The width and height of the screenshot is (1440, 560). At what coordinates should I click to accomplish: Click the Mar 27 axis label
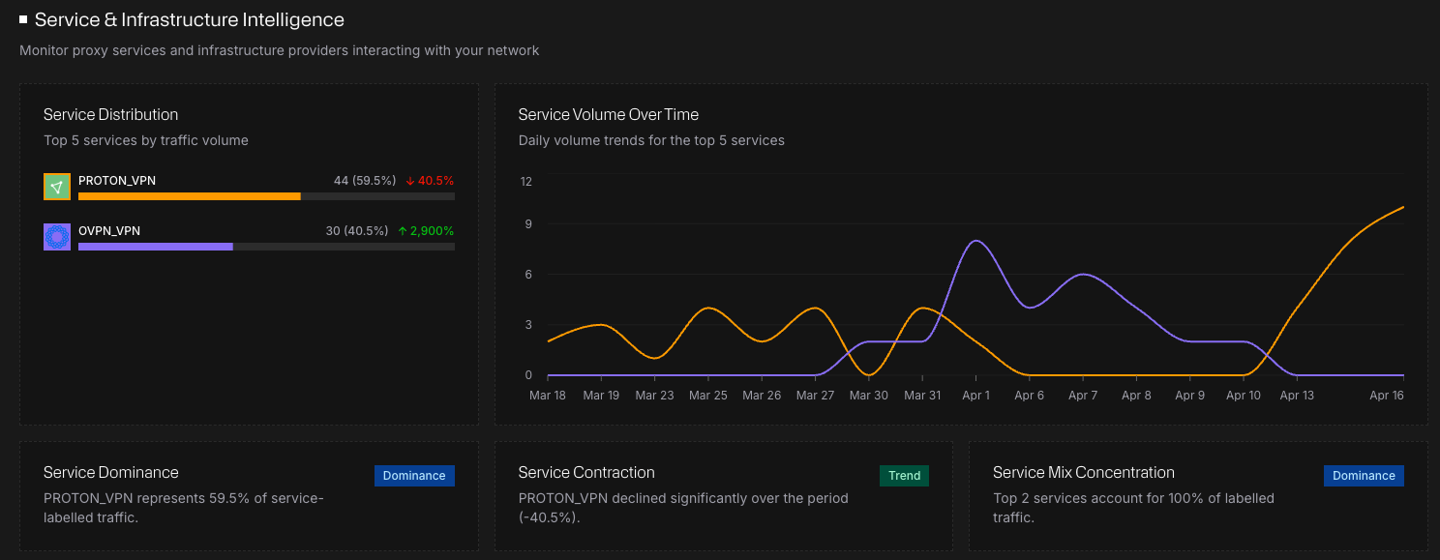815,396
